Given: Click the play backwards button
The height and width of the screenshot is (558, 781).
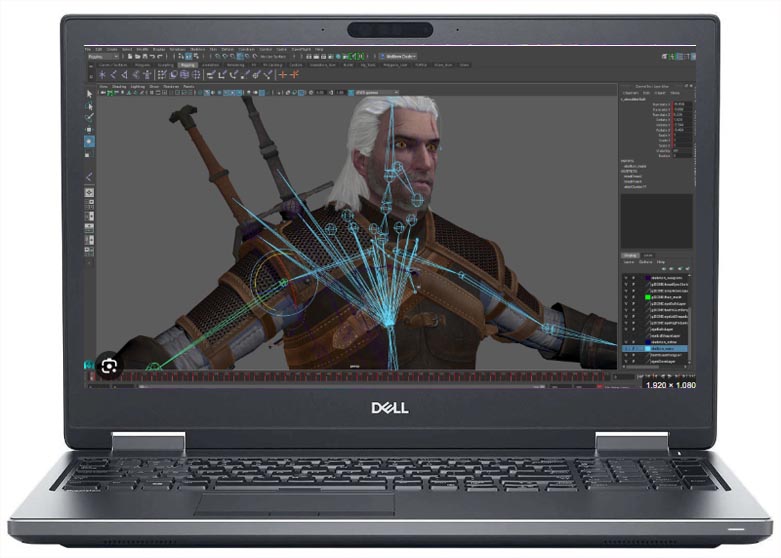Looking at the screenshot, I should [x=662, y=376].
